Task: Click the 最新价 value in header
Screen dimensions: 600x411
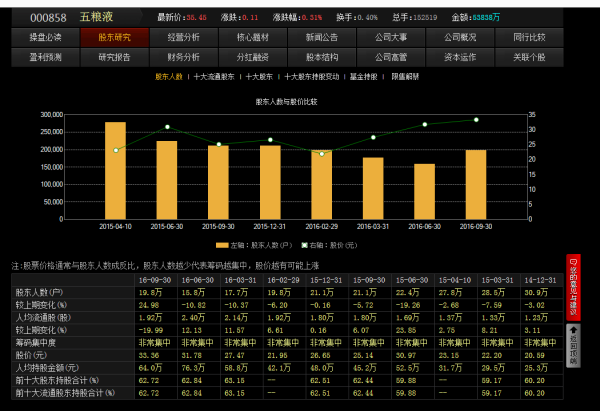Action: (x=197, y=18)
